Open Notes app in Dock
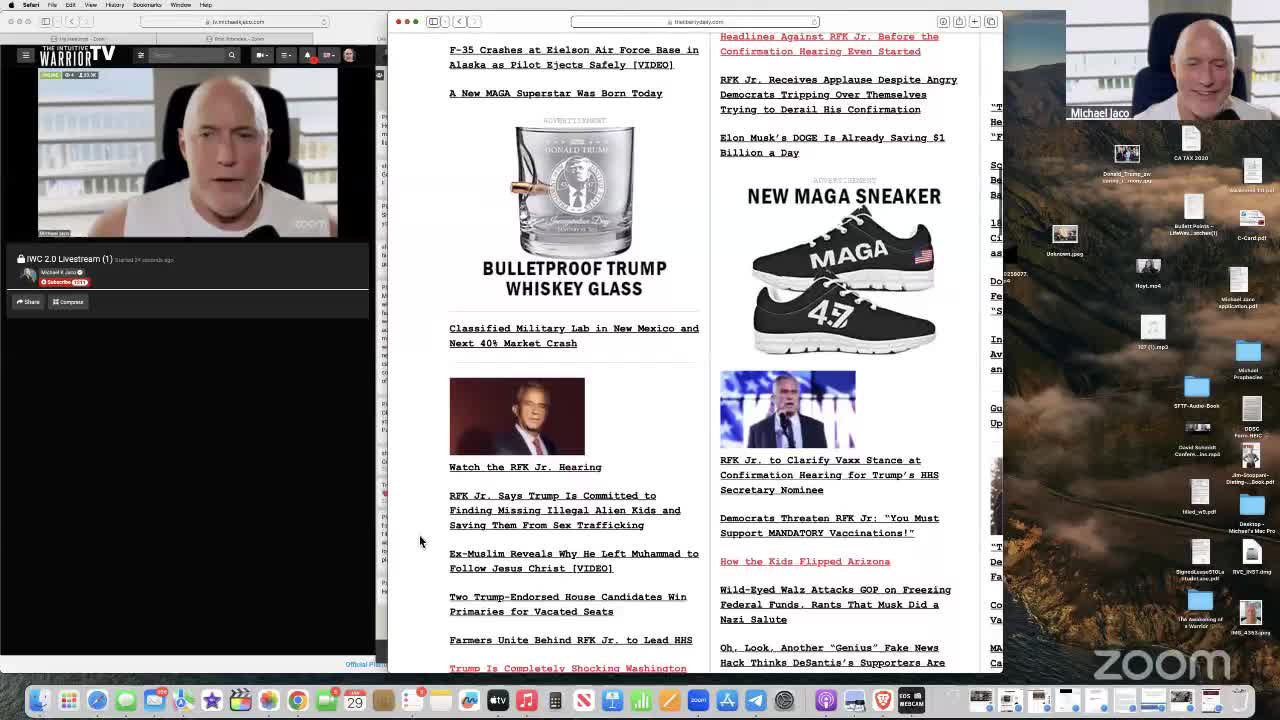The height and width of the screenshot is (720, 1280). point(441,701)
